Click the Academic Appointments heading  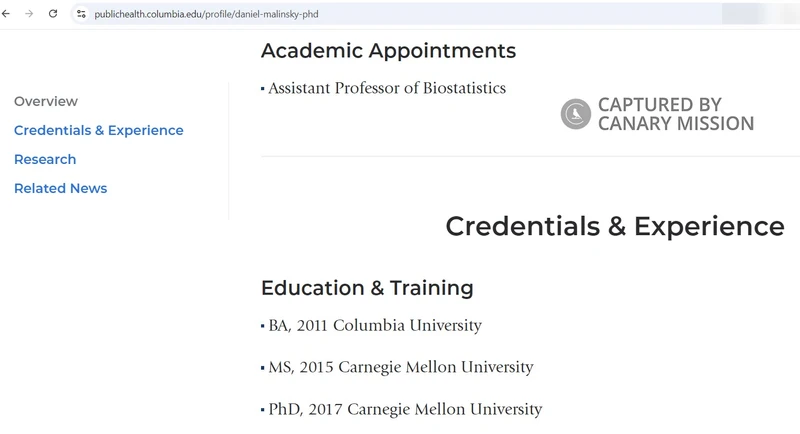pos(388,50)
